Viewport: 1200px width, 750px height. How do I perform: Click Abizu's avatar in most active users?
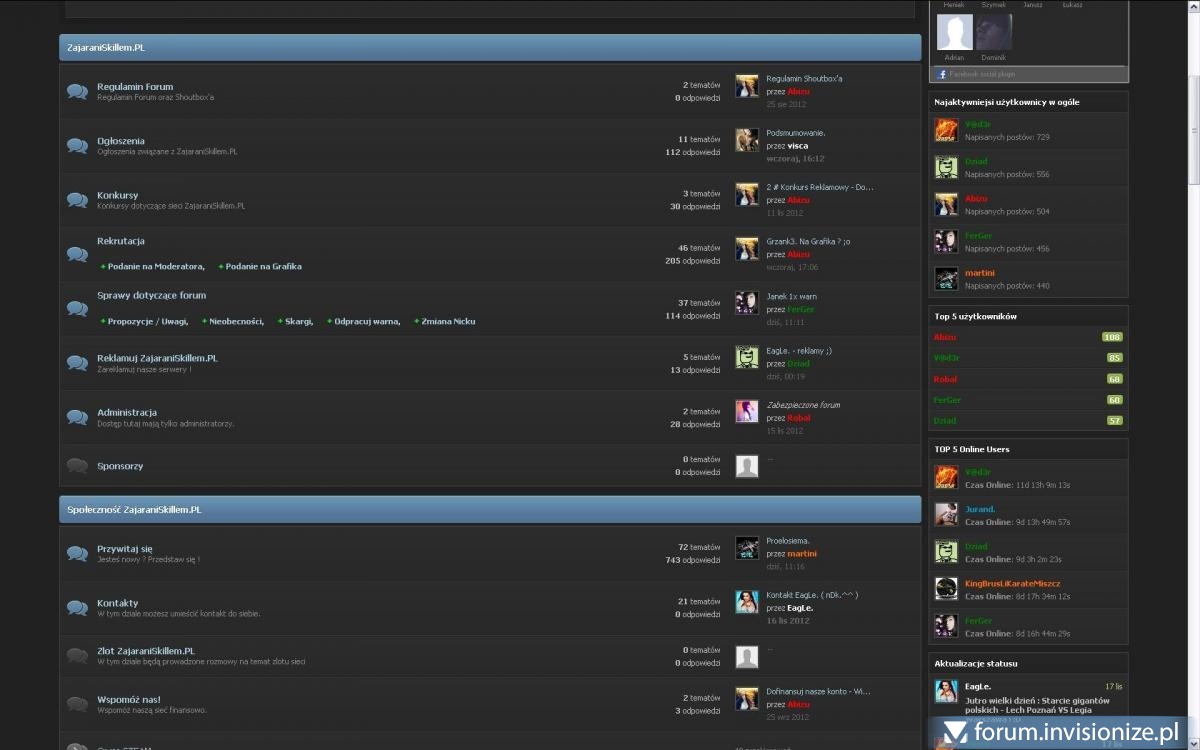tap(946, 205)
